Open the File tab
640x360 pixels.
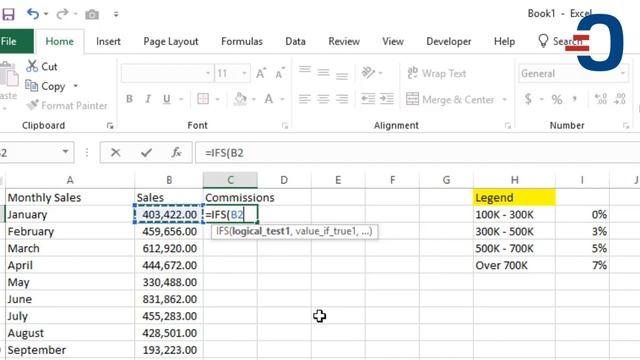(x=9, y=41)
